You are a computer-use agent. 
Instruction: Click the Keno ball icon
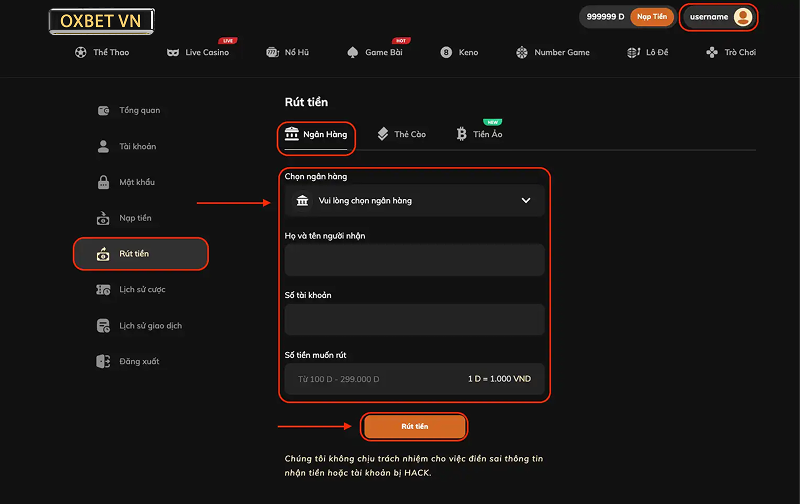[x=446, y=52]
